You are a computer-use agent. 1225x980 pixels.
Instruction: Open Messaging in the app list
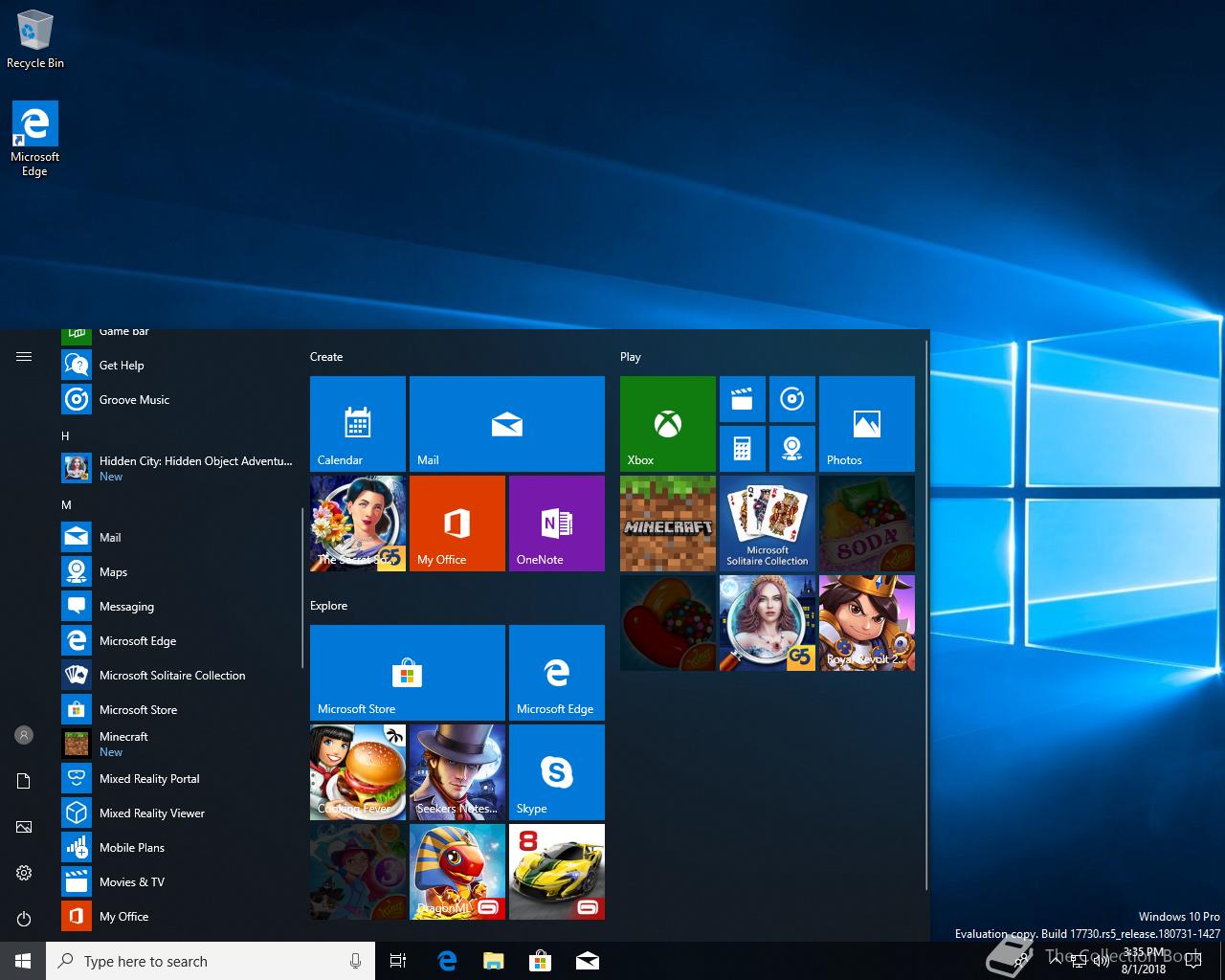pos(178,606)
